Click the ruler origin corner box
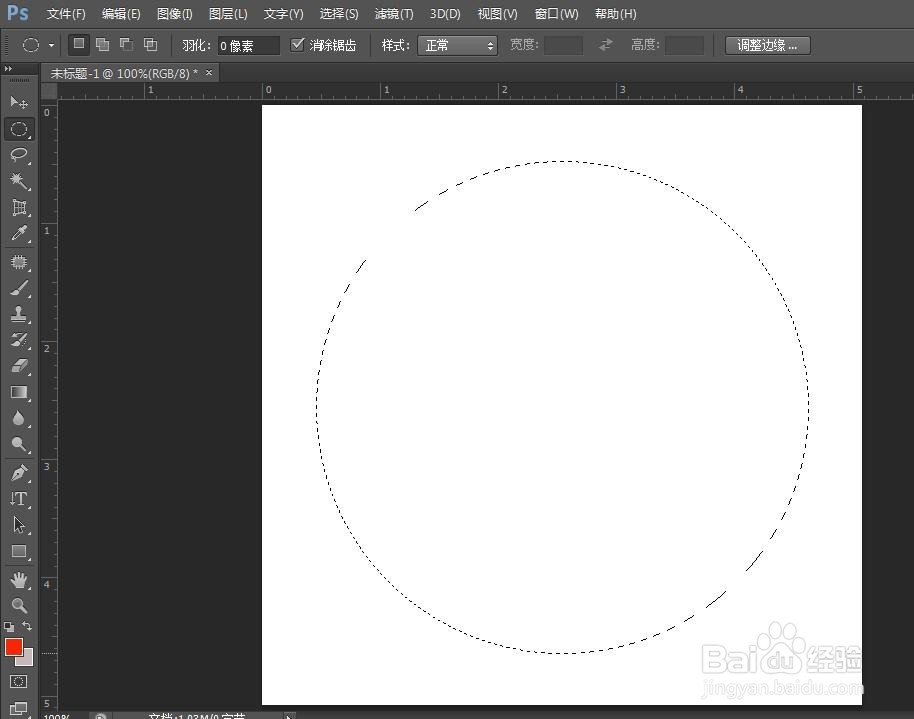The width and height of the screenshot is (914, 719). coord(49,91)
